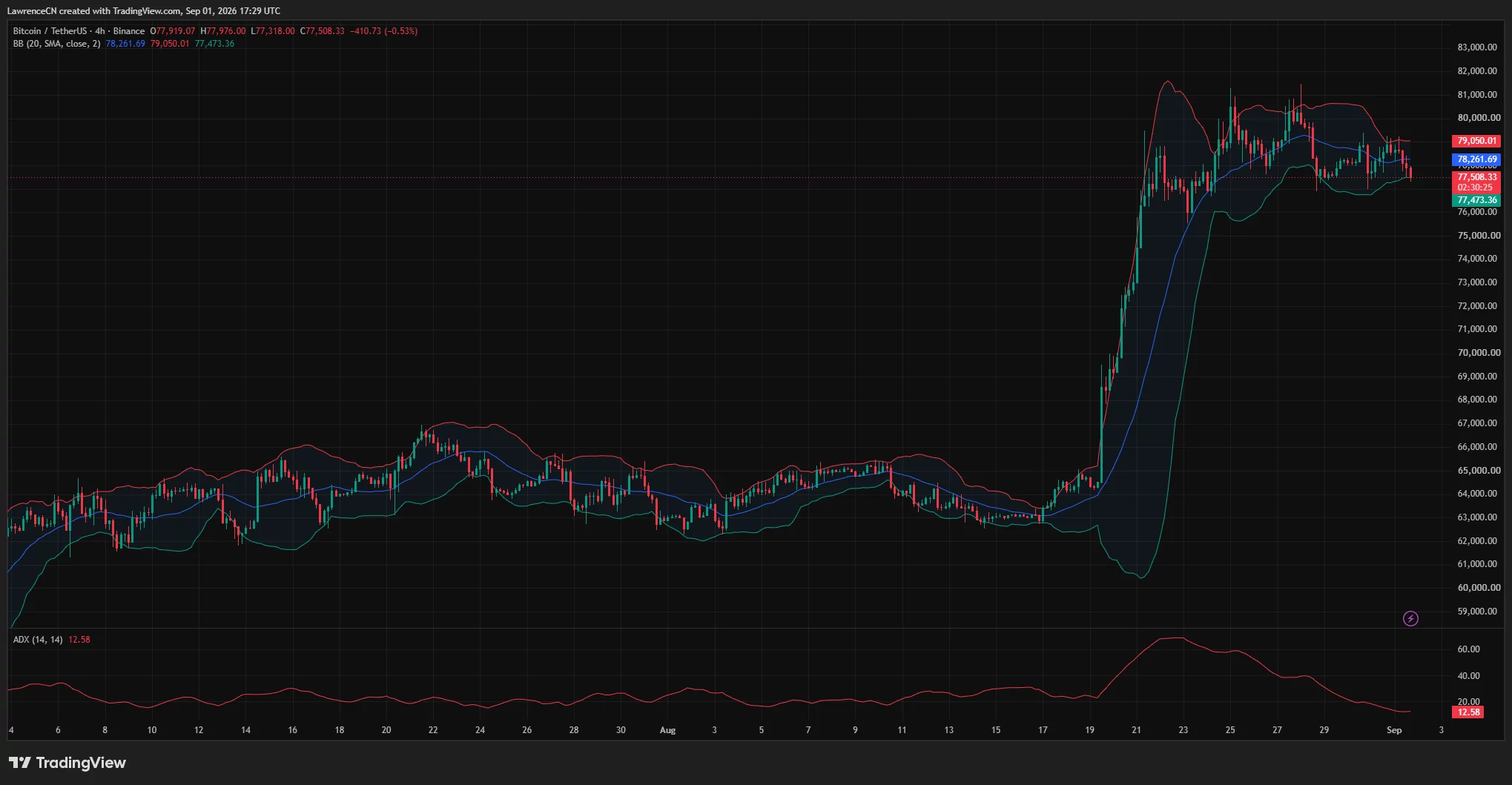This screenshot has width=1512, height=785.
Task: Click the 40.00 ADX scale label
Action: point(1468,676)
